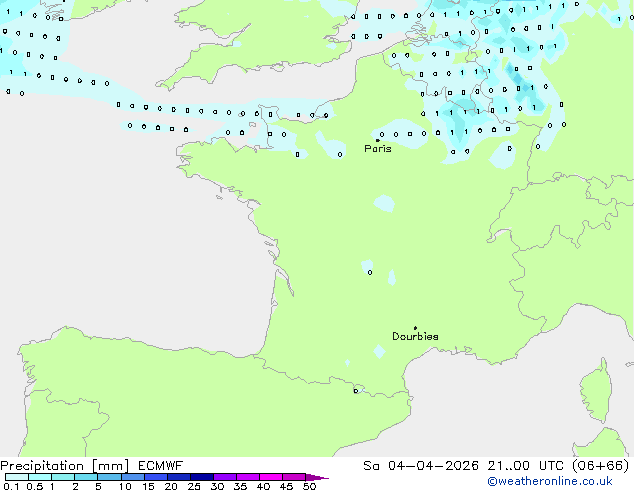Click the legend value label '50'
This screenshot has height=490, width=634.
point(309,486)
